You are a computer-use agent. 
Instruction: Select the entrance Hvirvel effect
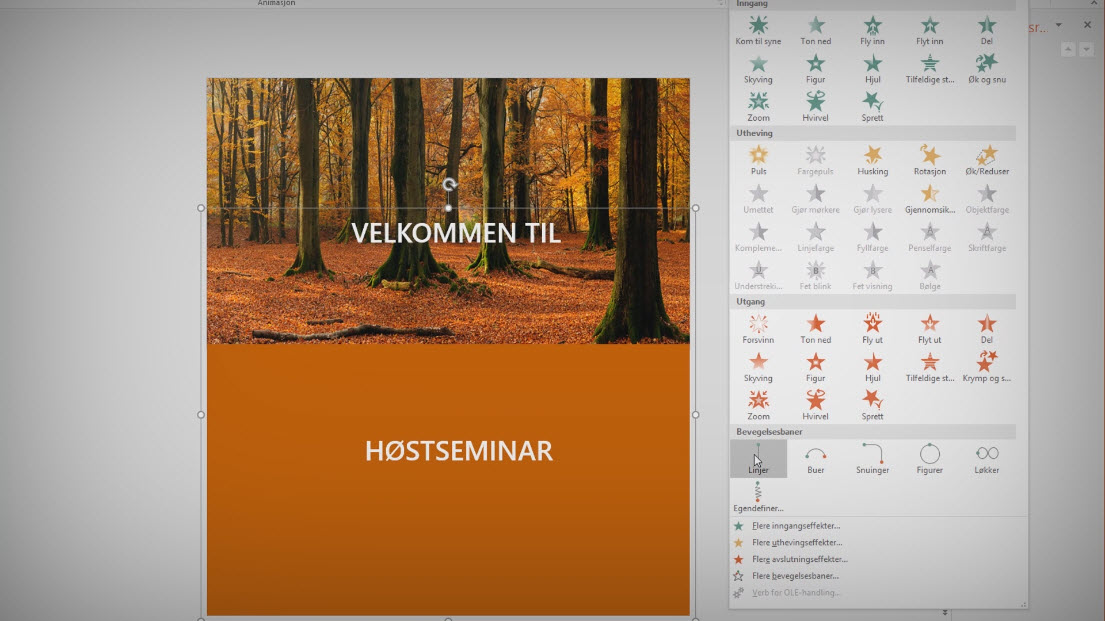click(x=815, y=107)
